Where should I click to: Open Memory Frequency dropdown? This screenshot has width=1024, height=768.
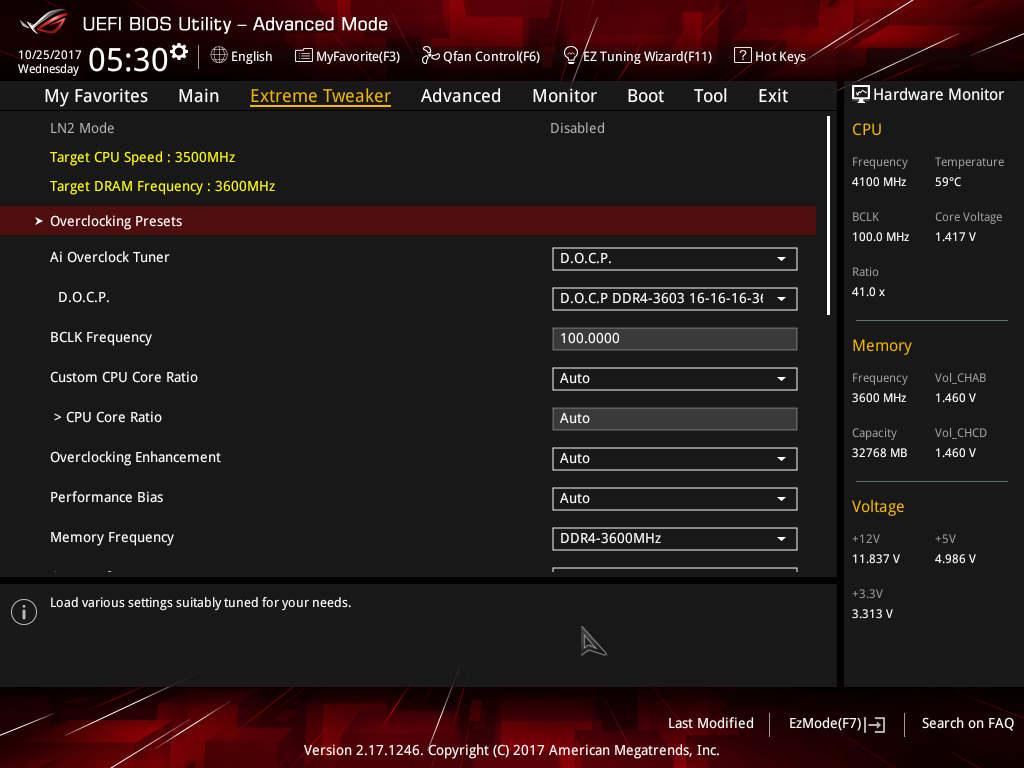[x=675, y=539]
